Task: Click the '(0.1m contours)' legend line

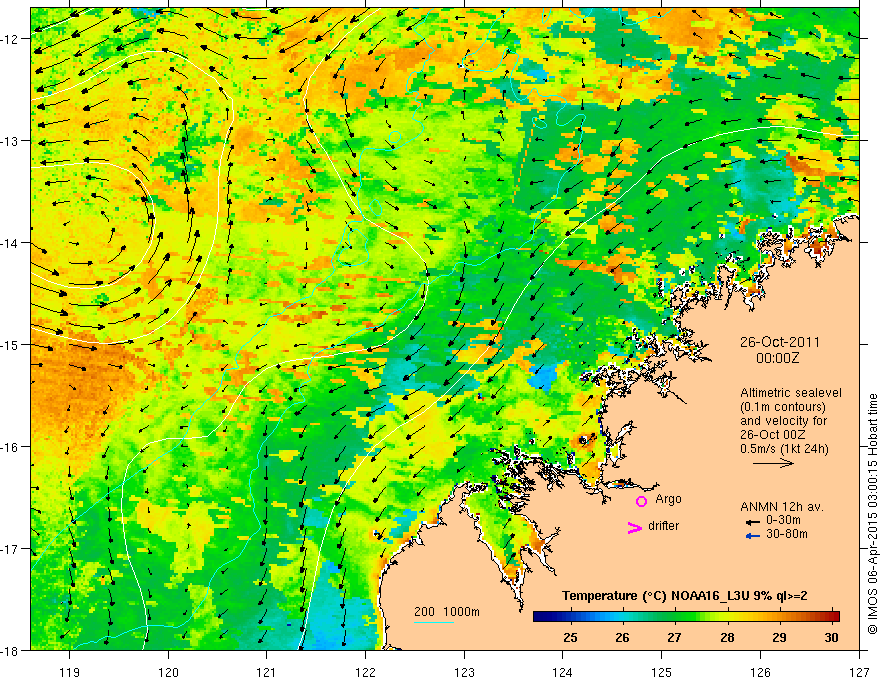Action: click(783, 407)
